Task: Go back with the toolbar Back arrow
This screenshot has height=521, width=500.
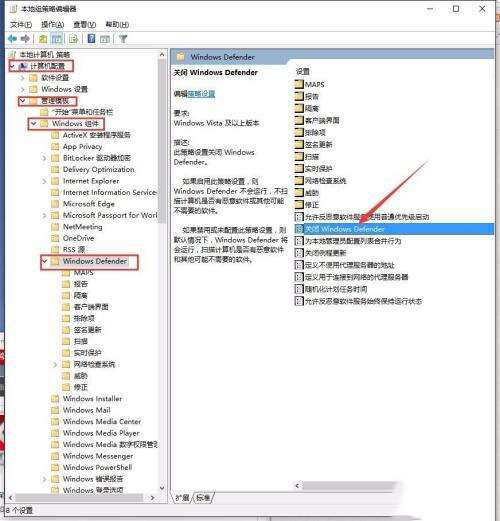Action: coord(12,39)
